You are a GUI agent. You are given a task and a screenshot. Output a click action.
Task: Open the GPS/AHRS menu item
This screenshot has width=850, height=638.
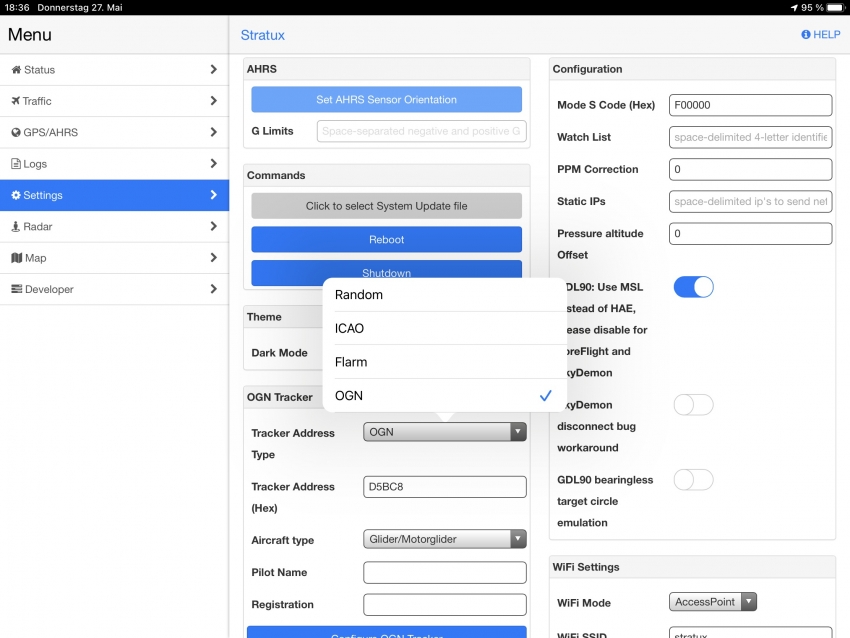tap(114, 132)
